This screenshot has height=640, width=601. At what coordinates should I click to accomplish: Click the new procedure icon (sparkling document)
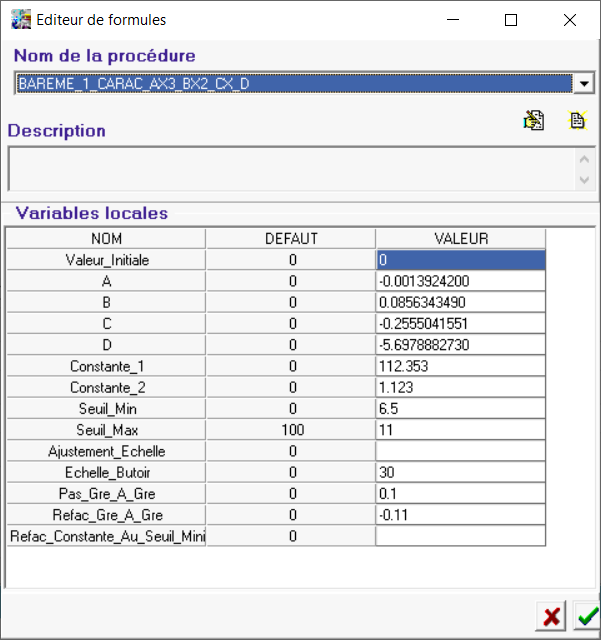pos(577,121)
